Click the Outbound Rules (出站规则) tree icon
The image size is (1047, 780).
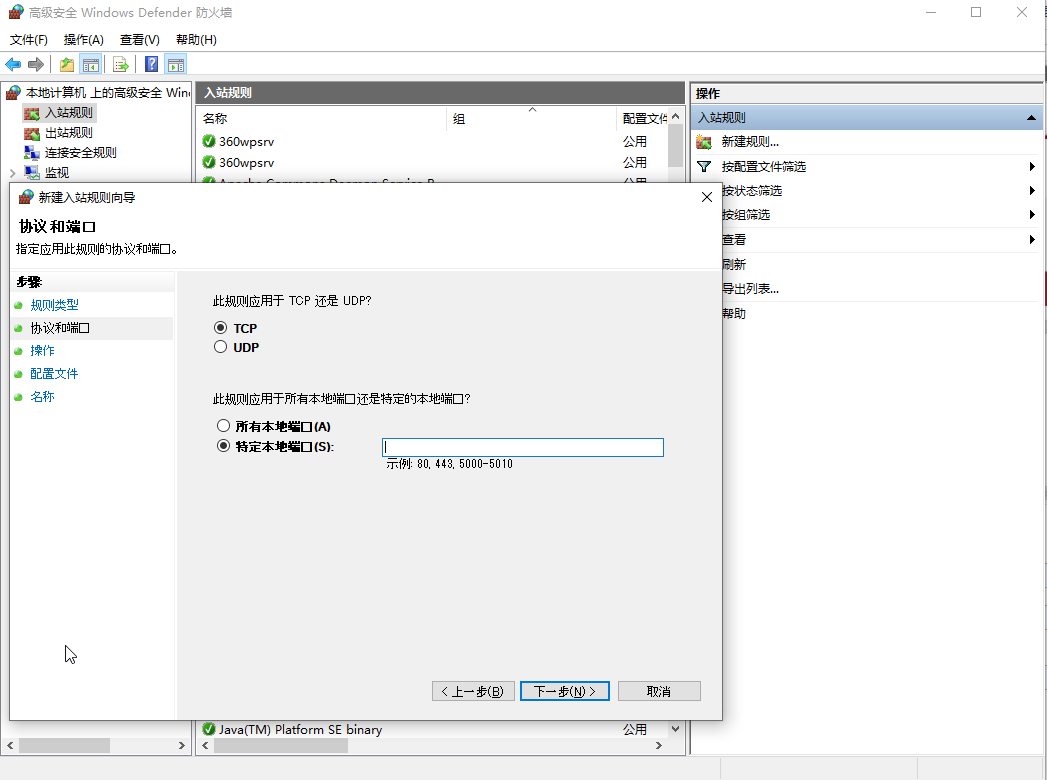[x=32, y=133]
